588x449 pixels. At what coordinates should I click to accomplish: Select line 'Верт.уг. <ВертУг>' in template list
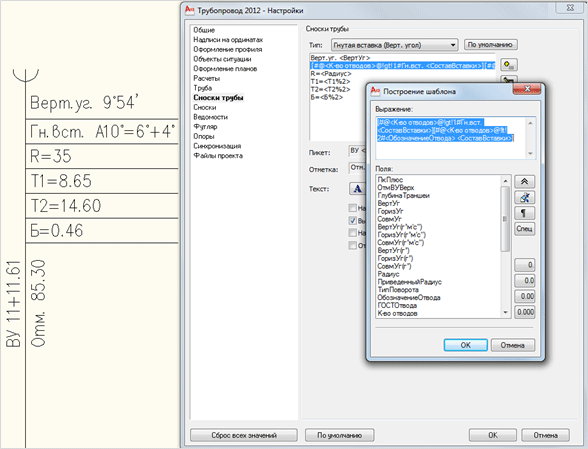pos(340,58)
